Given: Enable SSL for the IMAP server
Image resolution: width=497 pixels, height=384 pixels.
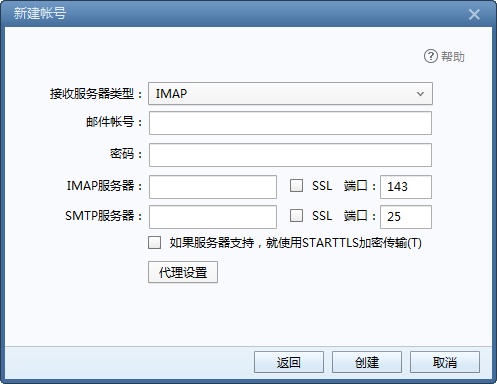Looking at the screenshot, I should tap(296, 186).
